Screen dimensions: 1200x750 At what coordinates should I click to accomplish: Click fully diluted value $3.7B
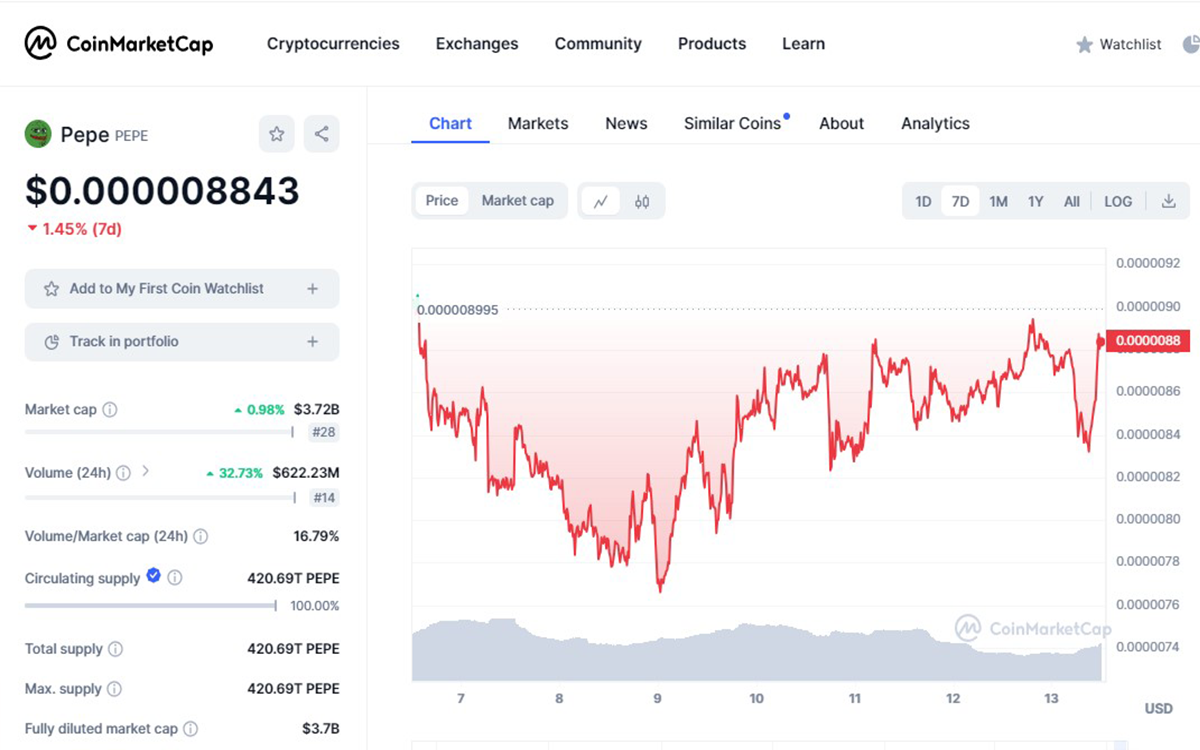tap(321, 729)
